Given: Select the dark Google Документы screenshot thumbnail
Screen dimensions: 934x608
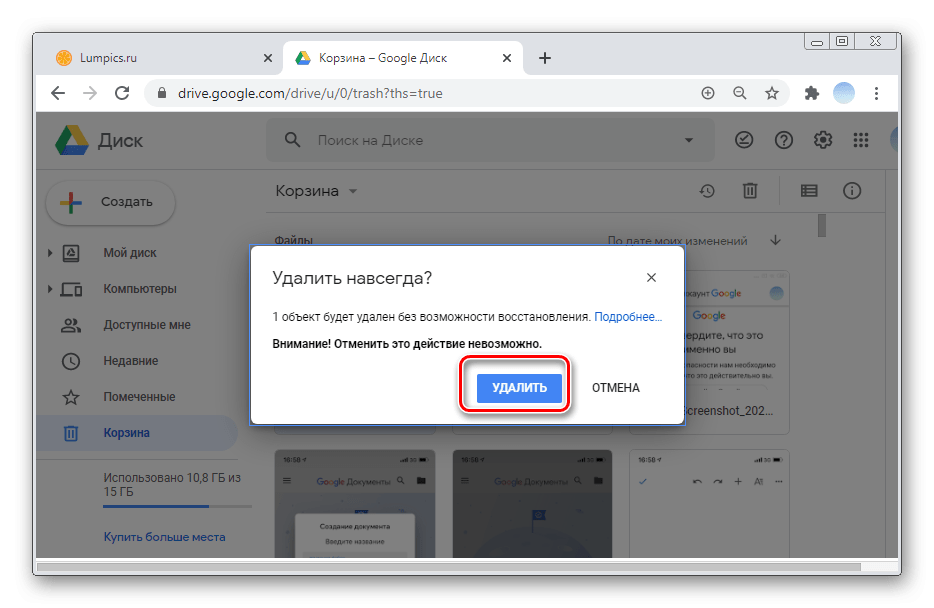Looking at the screenshot, I should tap(533, 504).
